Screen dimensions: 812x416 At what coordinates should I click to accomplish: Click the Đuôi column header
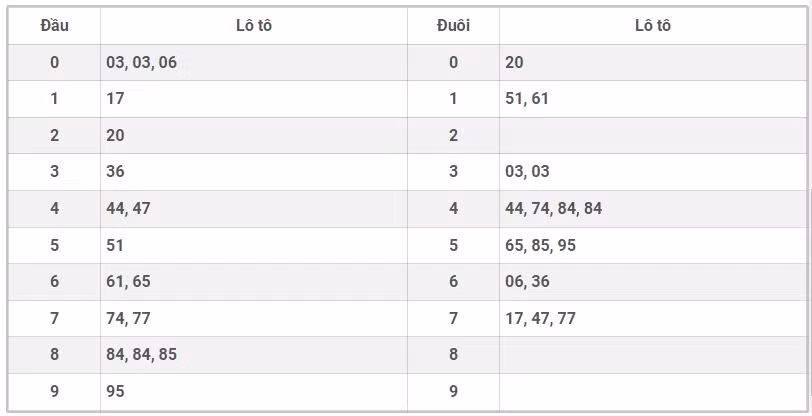453,25
